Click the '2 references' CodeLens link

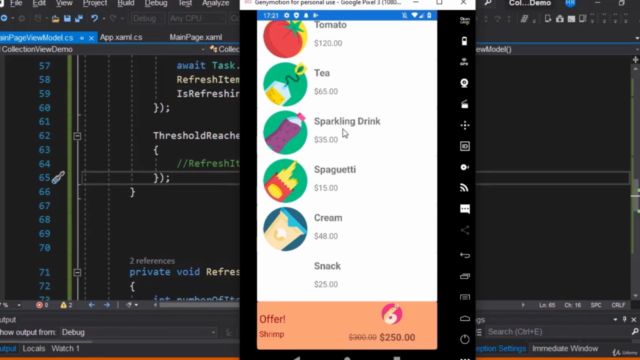pos(152,261)
